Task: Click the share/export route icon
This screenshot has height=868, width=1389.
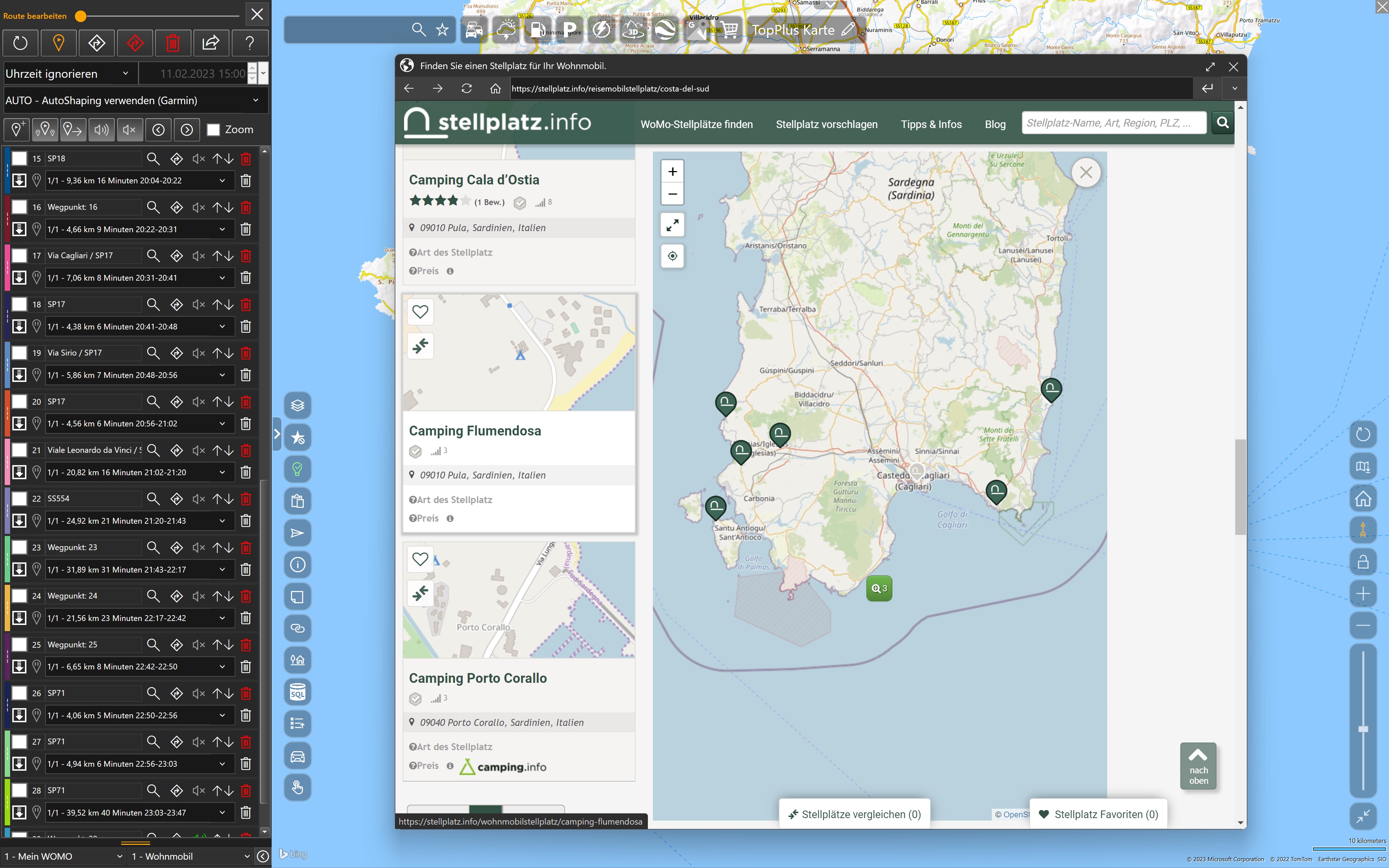Action: (x=211, y=43)
